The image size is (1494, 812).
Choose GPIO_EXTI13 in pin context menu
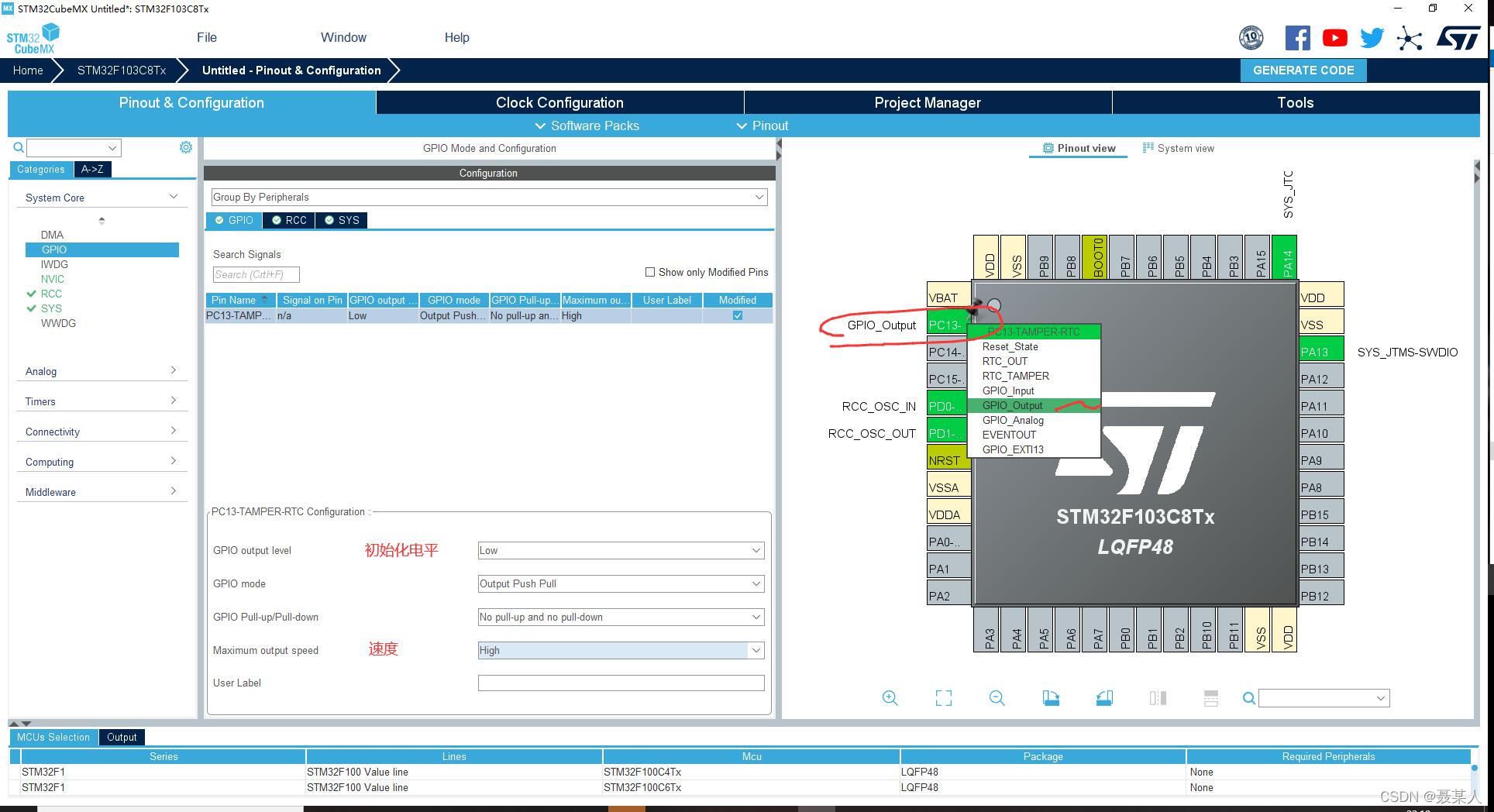[1013, 449]
